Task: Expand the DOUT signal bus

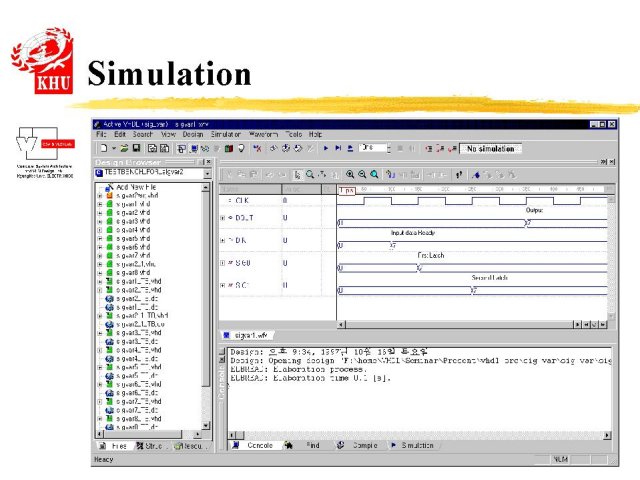Action: pyautogui.click(x=222, y=218)
